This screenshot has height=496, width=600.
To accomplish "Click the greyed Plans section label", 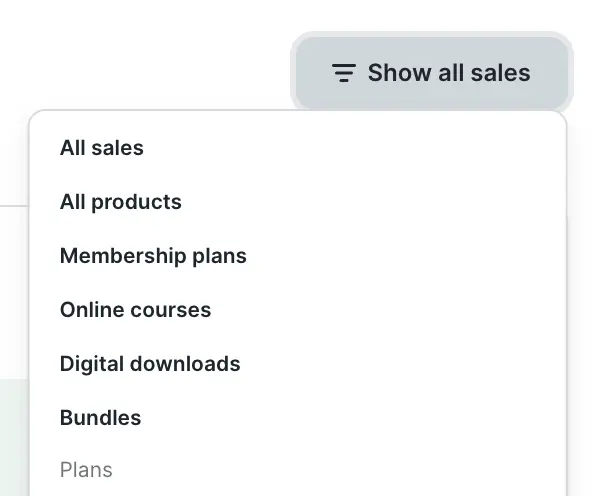I will click(x=86, y=470).
